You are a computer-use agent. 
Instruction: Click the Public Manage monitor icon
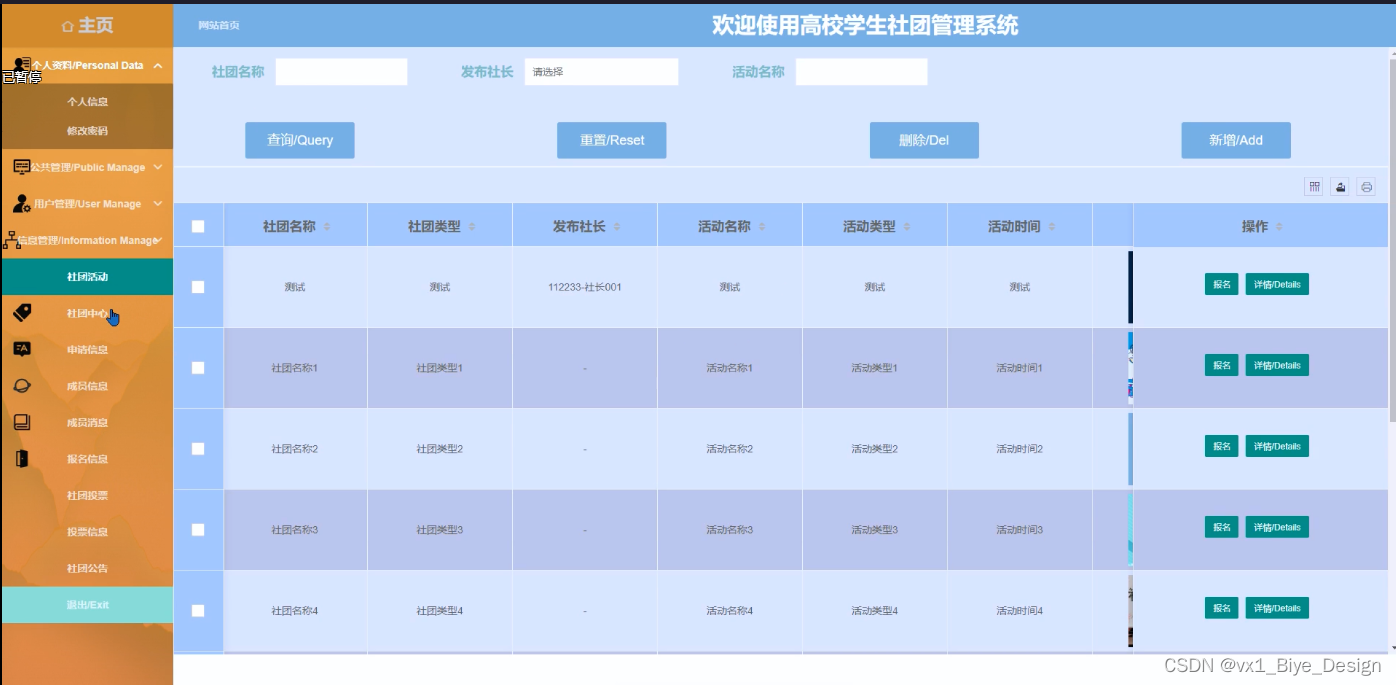tap(22, 167)
